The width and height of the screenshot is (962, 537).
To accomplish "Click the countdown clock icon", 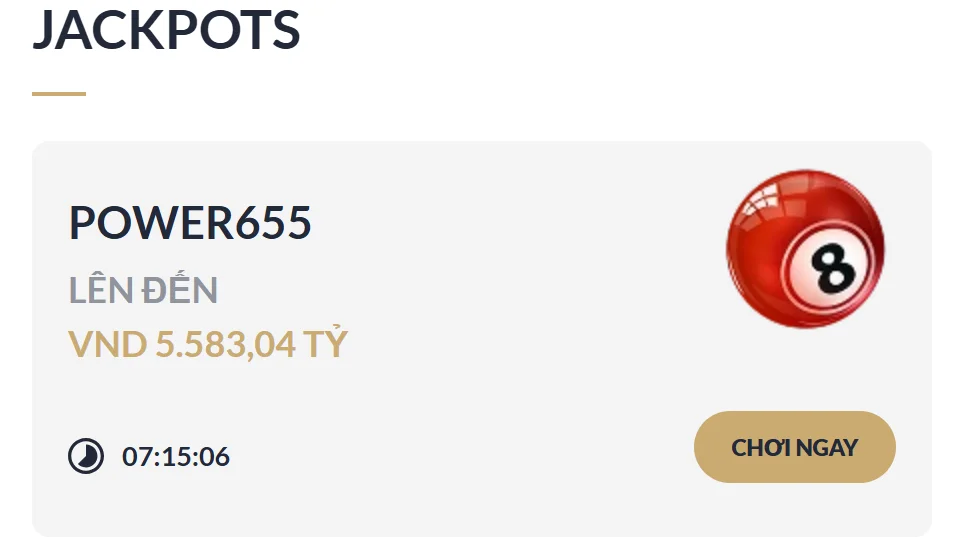I will point(86,456).
